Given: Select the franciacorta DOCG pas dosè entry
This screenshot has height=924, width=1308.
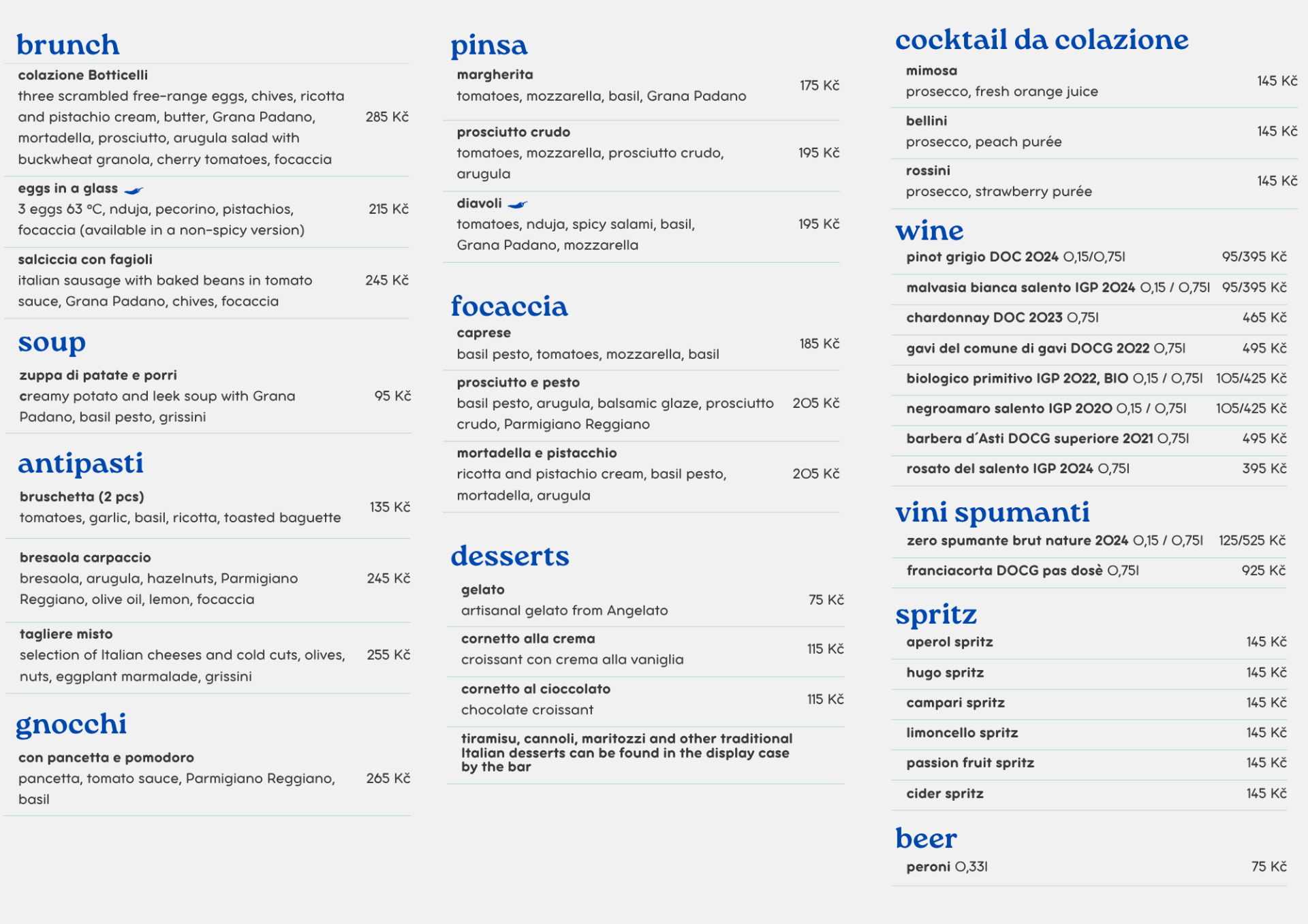Looking at the screenshot, I should coord(1022,571).
